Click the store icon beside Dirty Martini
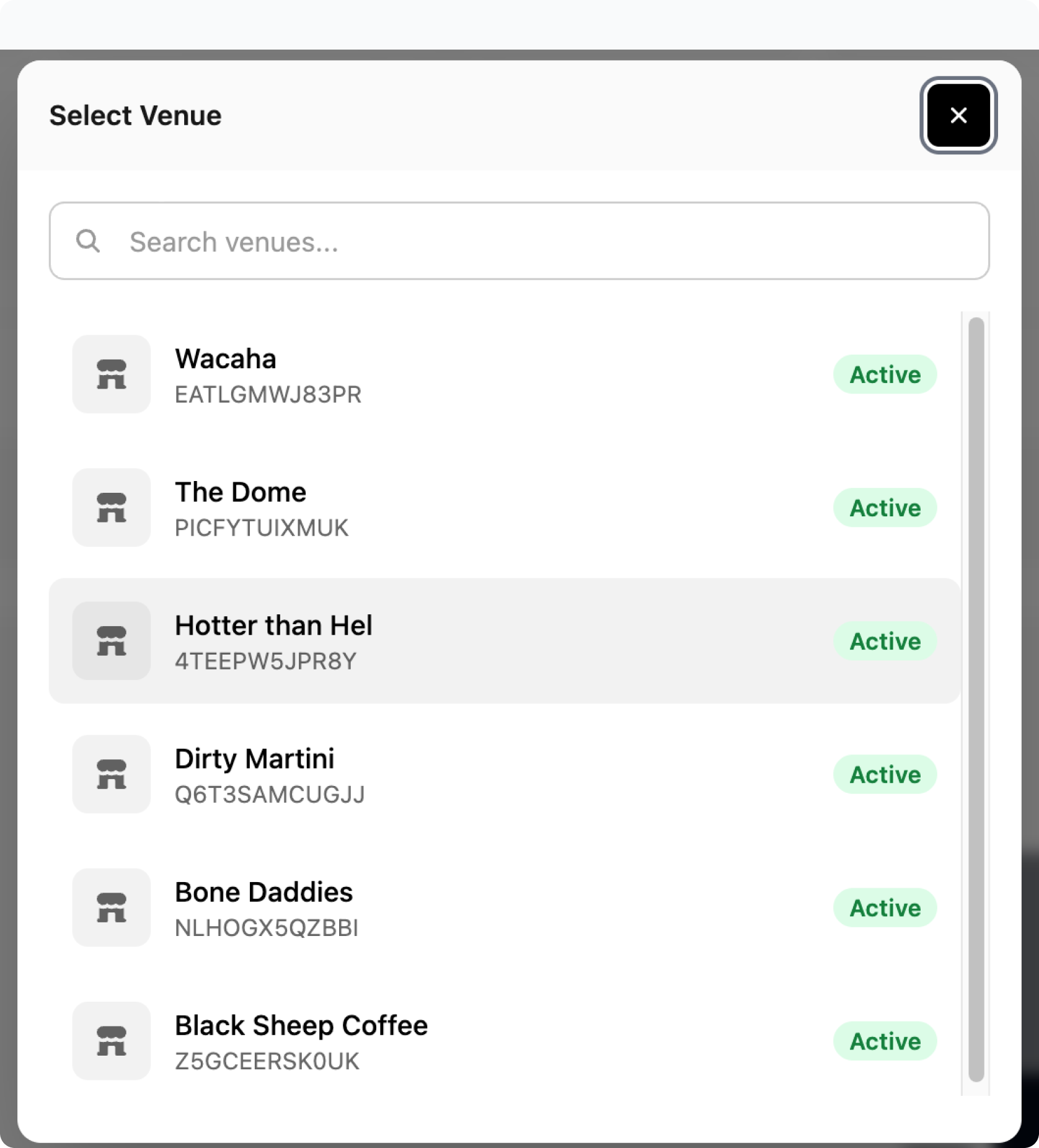 coord(112,774)
